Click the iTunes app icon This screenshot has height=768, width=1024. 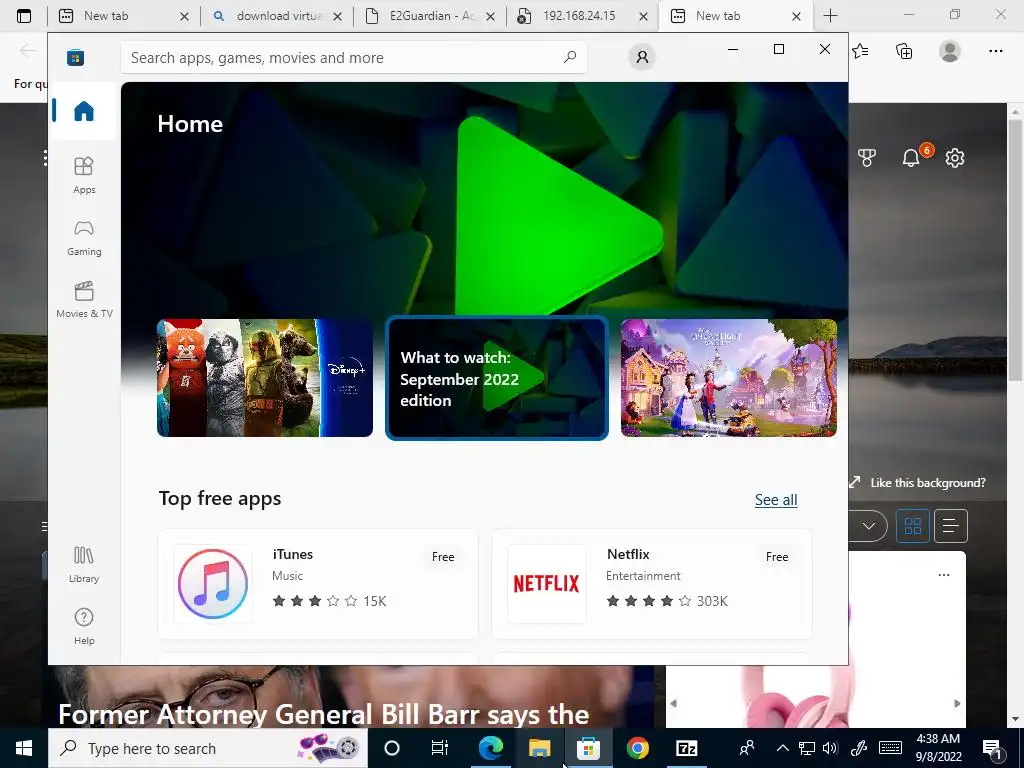[x=213, y=584]
